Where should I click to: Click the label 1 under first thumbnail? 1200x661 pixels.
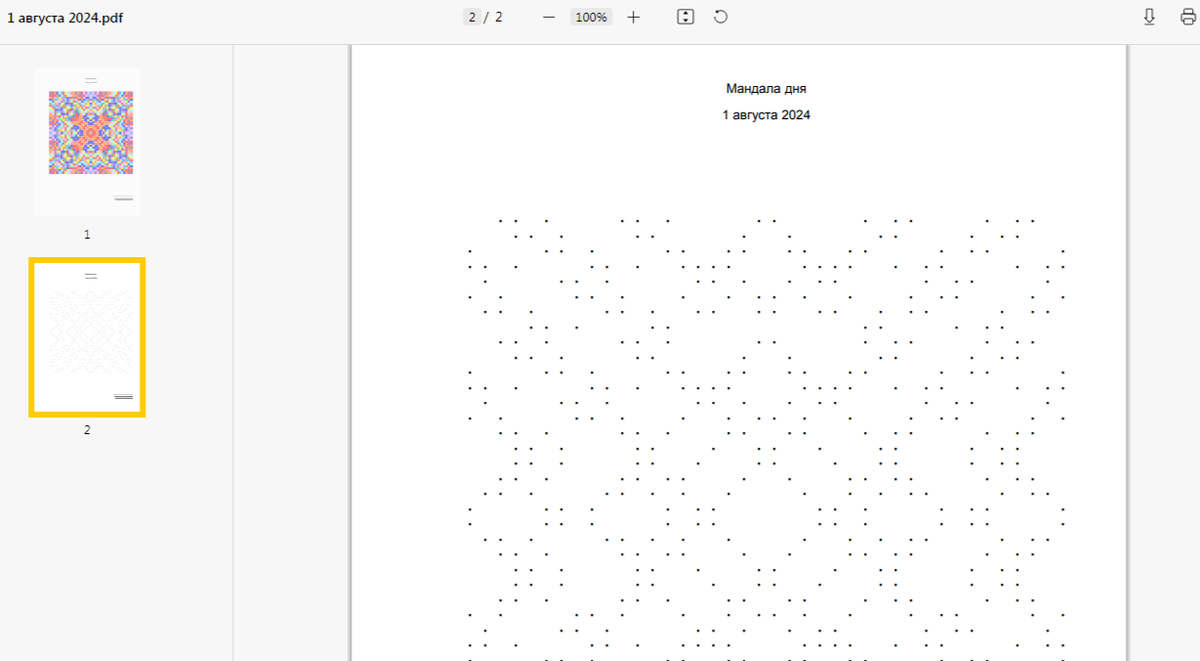[x=87, y=234]
